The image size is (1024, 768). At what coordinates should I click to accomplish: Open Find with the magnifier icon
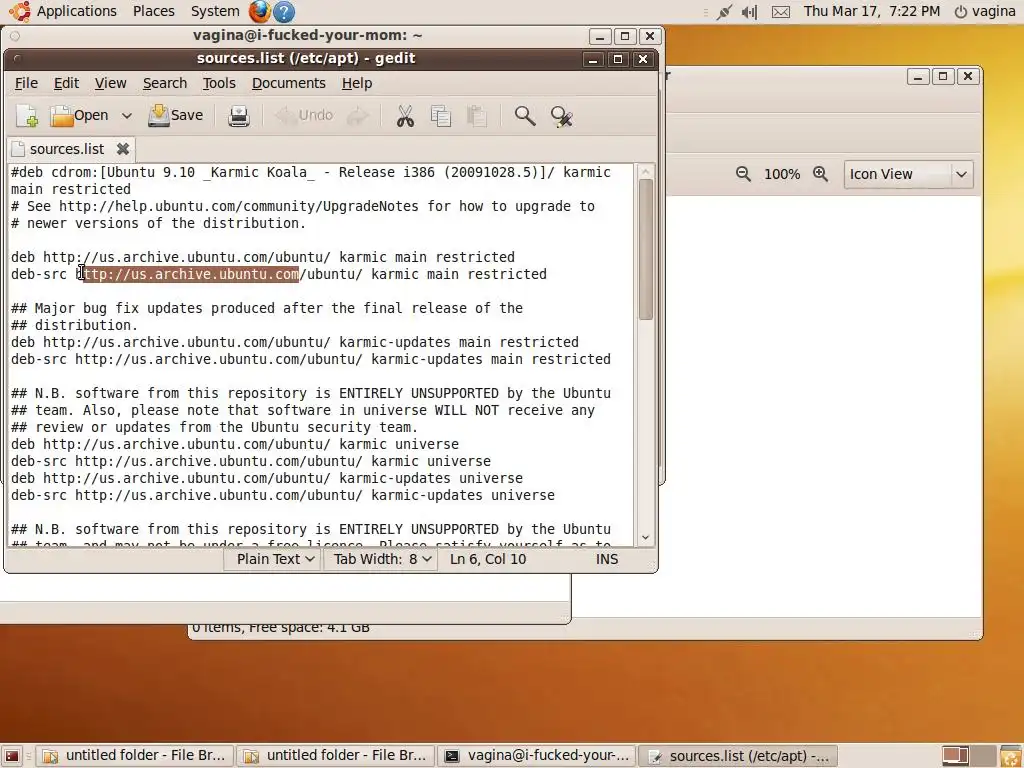coord(524,116)
